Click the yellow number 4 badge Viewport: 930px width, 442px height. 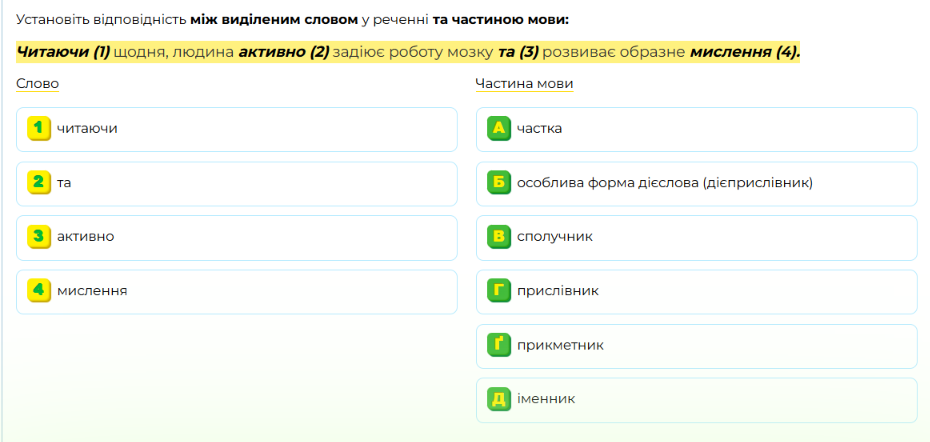point(39,291)
